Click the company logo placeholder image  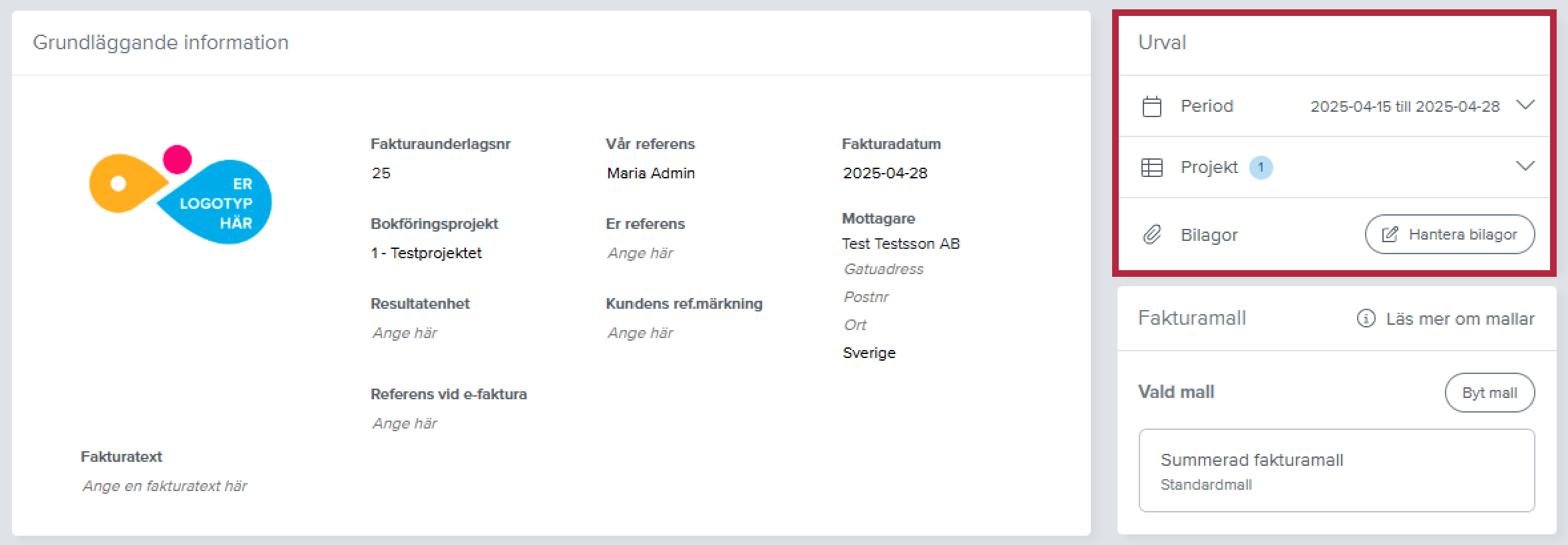tap(180, 194)
